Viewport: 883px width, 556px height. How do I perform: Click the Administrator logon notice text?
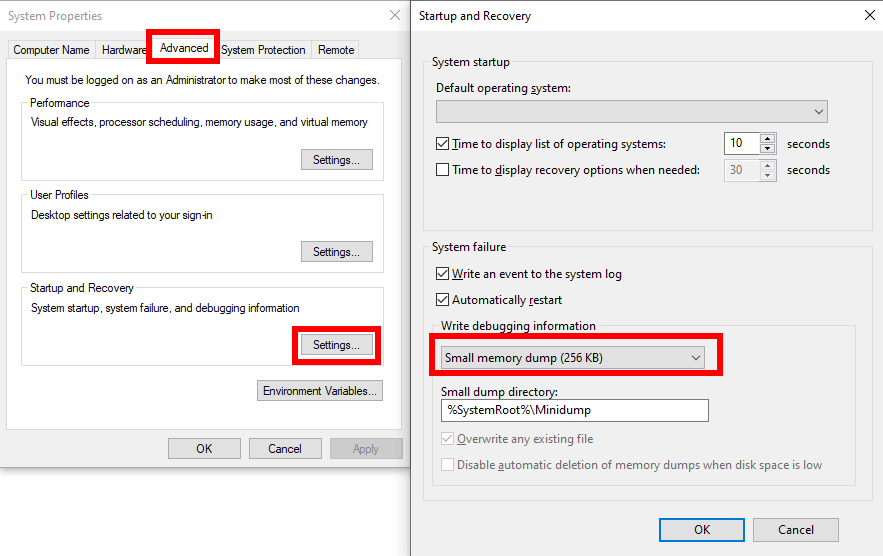pyautogui.click(x=202, y=80)
